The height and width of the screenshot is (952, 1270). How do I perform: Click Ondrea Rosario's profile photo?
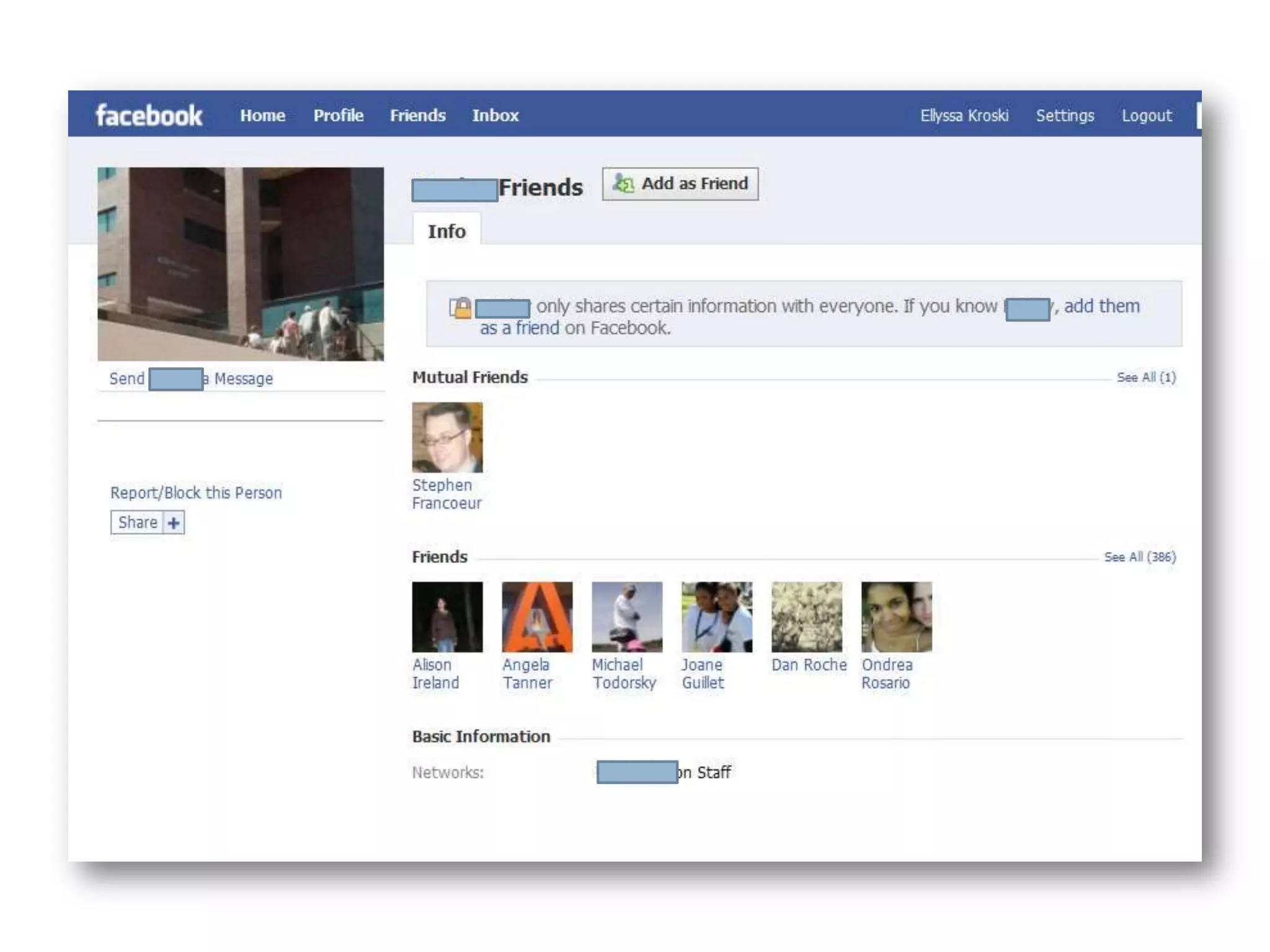click(897, 617)
